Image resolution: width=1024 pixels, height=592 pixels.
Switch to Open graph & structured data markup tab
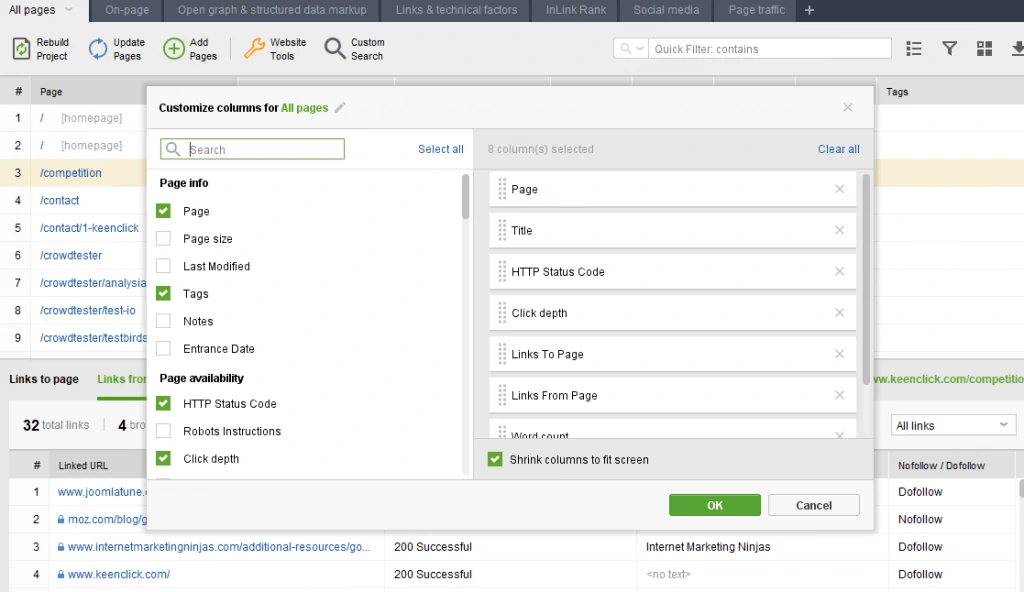pyautogui.click(x=272, y=10)
